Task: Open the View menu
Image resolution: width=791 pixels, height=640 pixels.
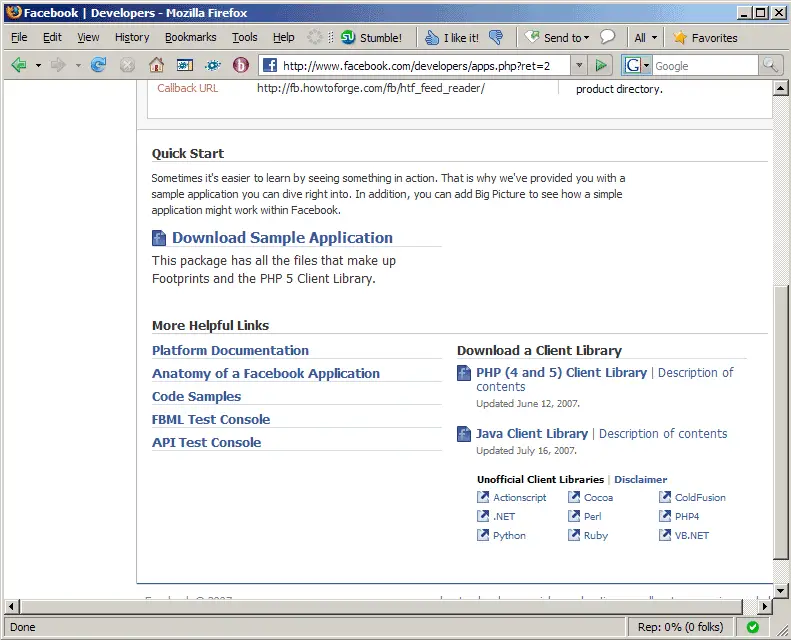Action: click(88, 37)
